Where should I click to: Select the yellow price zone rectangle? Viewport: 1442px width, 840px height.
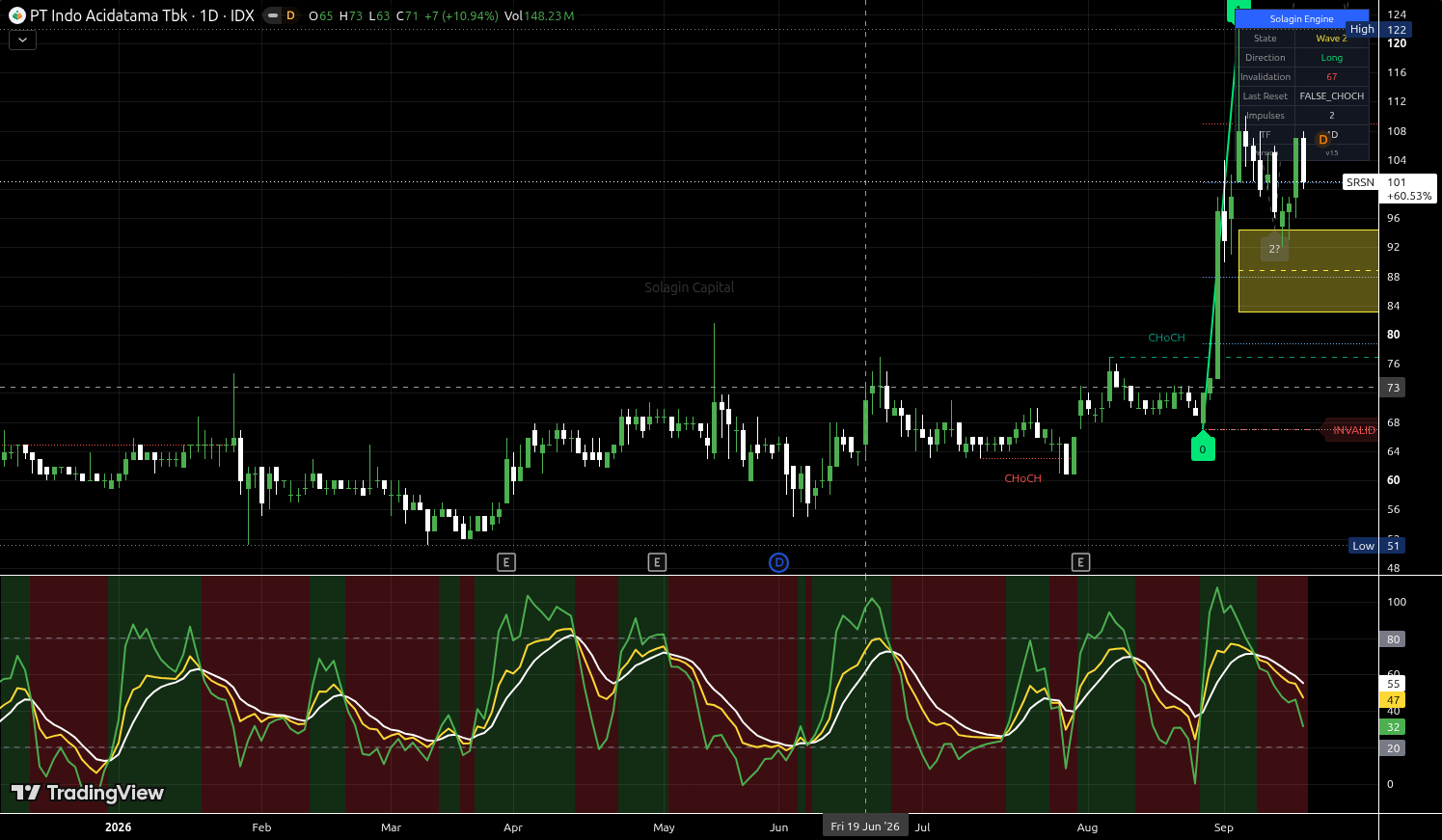[x=1308, y=271]
